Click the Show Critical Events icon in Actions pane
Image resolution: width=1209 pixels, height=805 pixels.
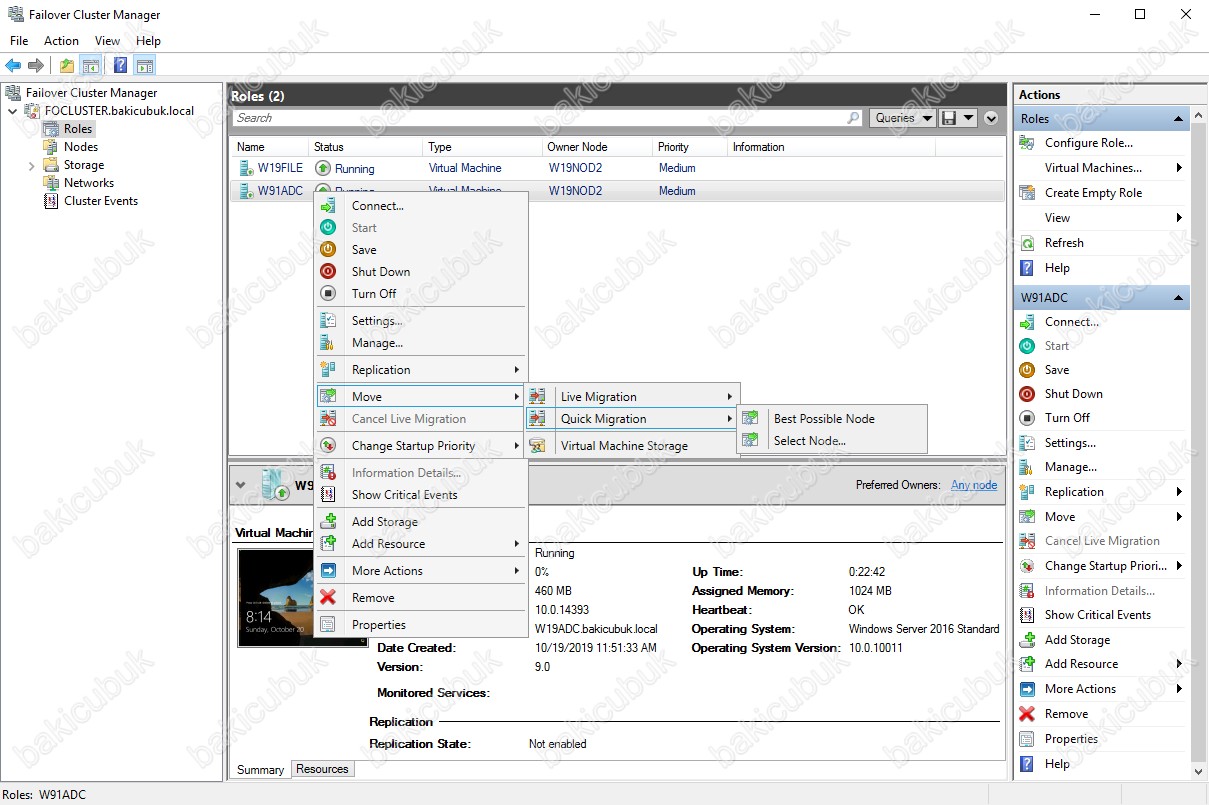(1027, 615)
